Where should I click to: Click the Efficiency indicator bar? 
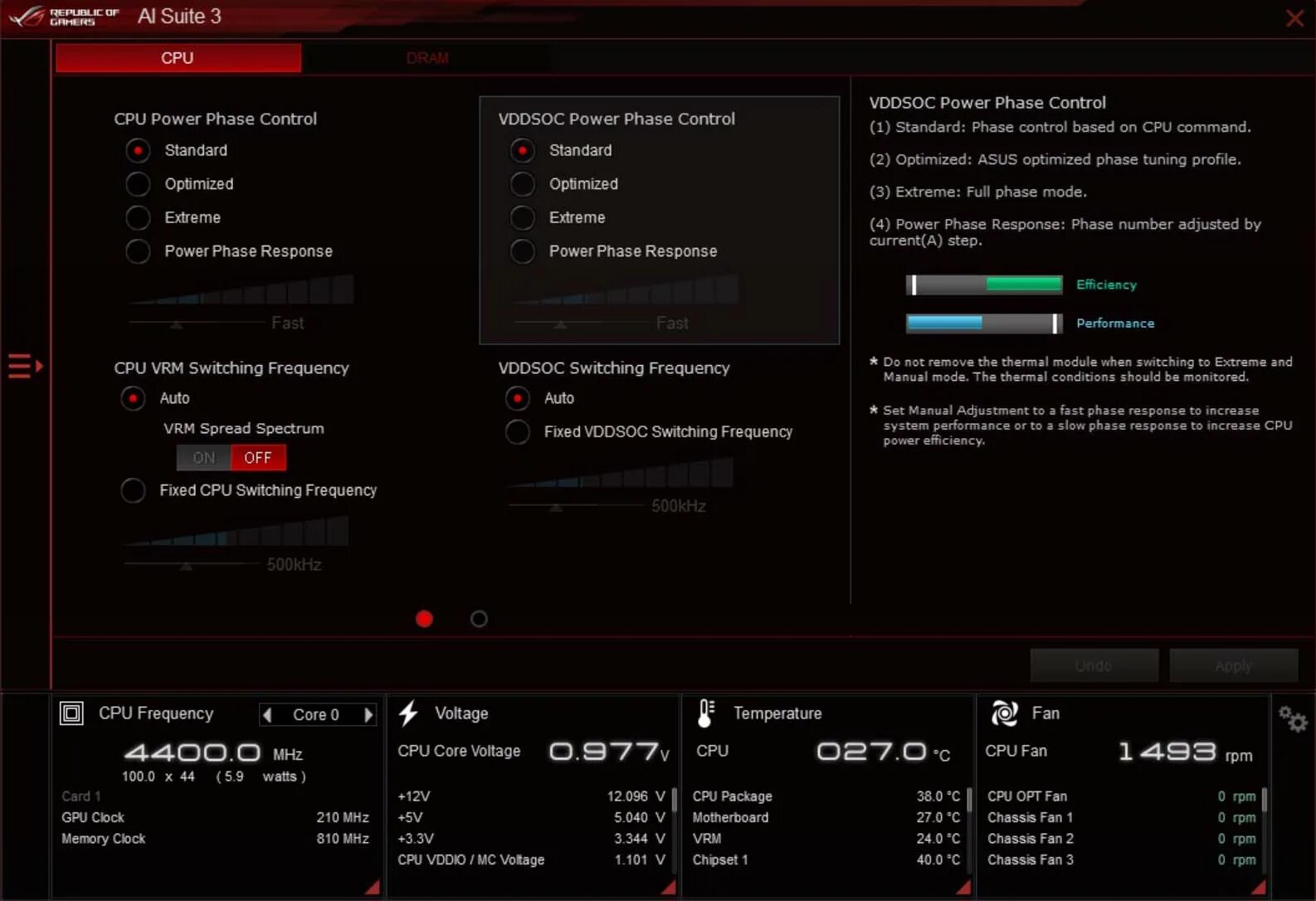pyautogui.click(x=984, y=285)
